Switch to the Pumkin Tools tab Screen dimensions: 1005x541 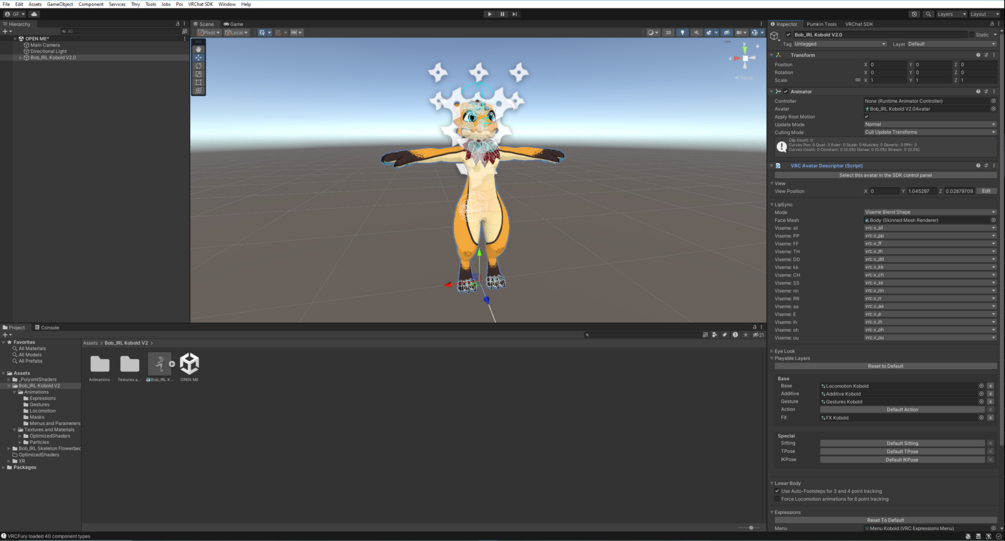[821, 24]
